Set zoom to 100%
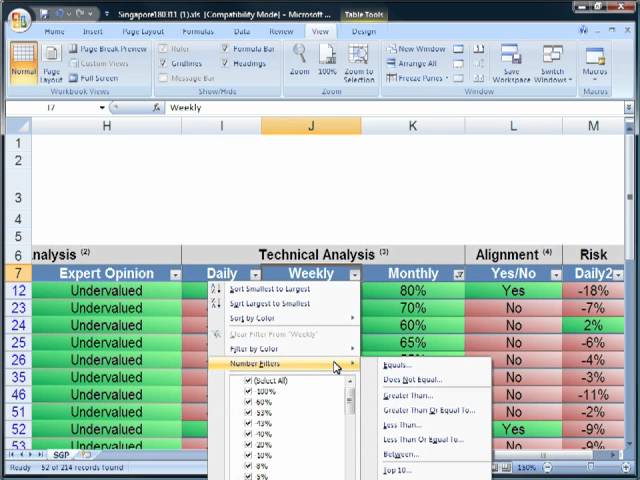Viewport: 640px width, 480px height. pyautogui.click(x=327, y=60)
